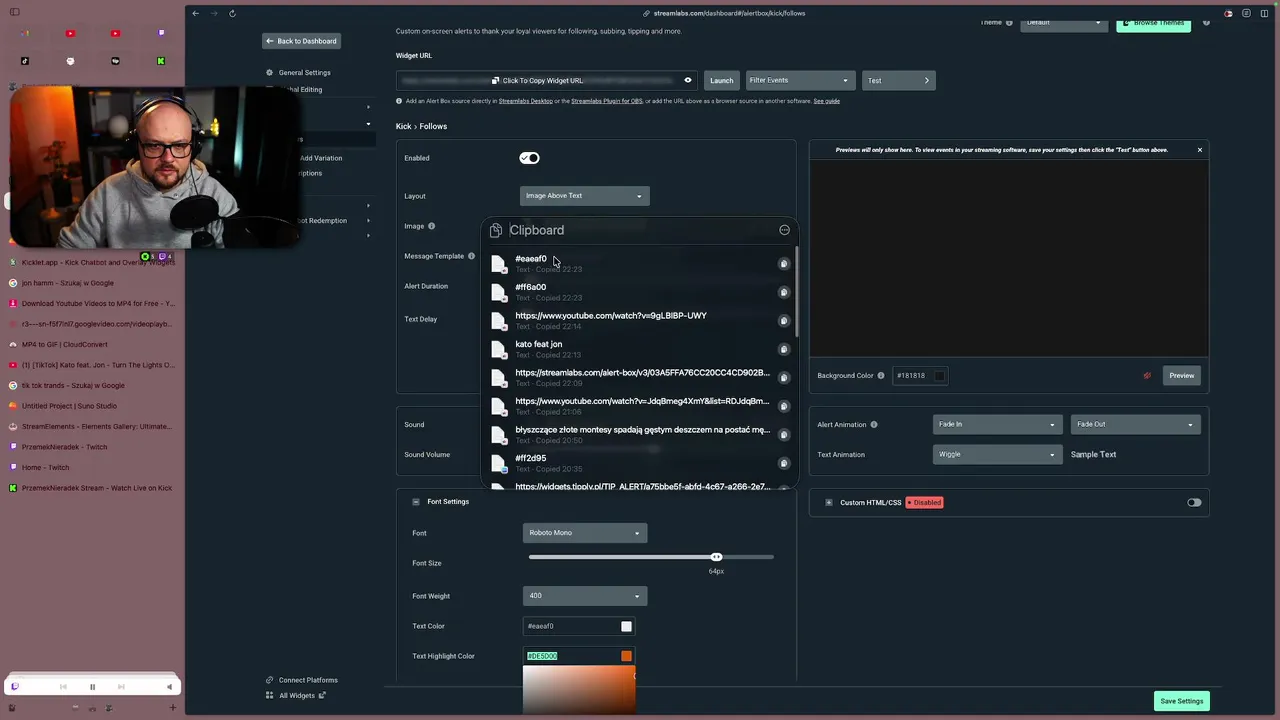This screenshot has width=1280, height=720.
Task: Open the pinned Kick tab icon
Action: (160, 61)
